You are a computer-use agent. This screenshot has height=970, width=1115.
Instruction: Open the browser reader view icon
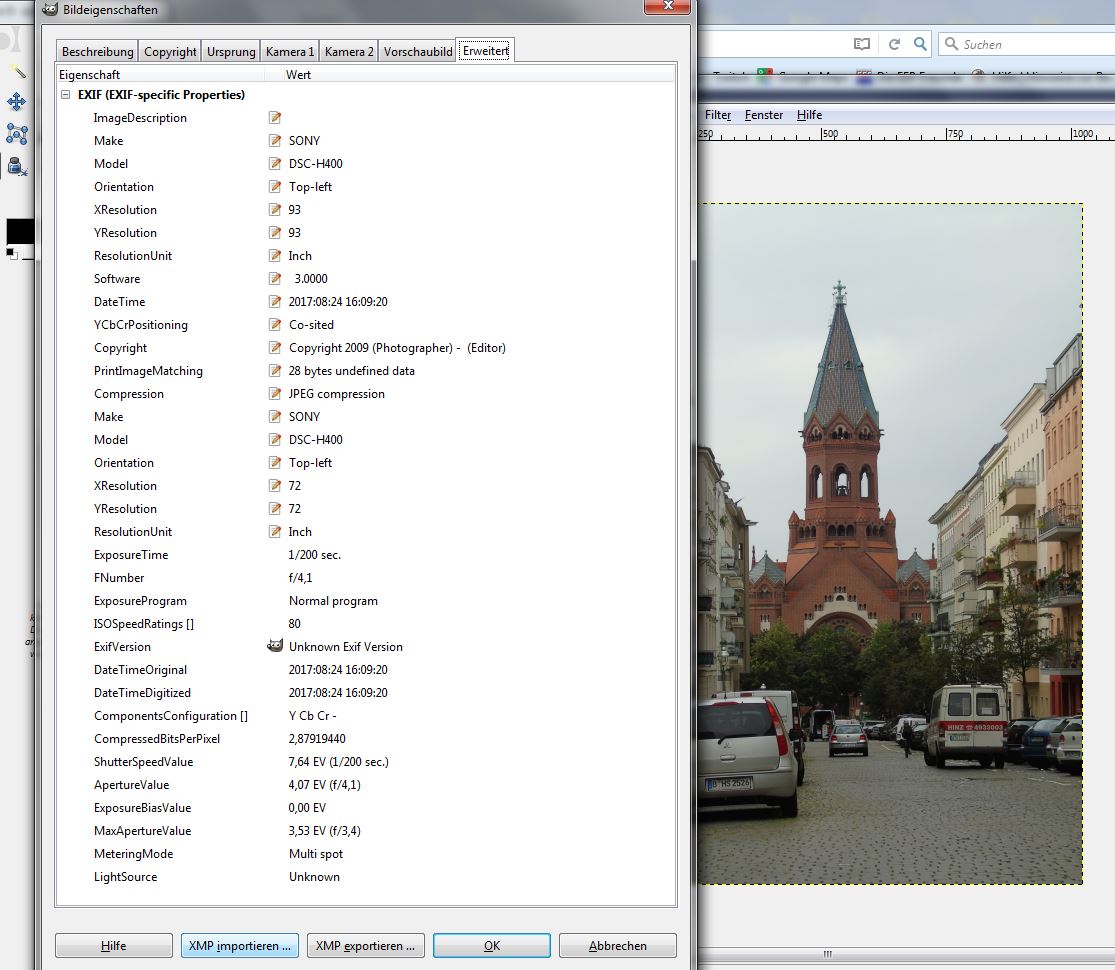coord(862,44)
